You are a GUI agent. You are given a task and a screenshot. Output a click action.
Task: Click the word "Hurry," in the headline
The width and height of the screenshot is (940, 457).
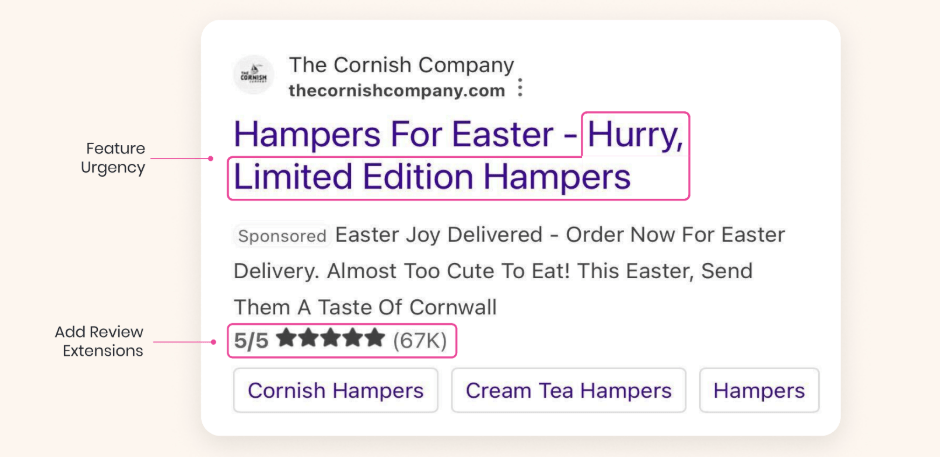tap(636, 134)
